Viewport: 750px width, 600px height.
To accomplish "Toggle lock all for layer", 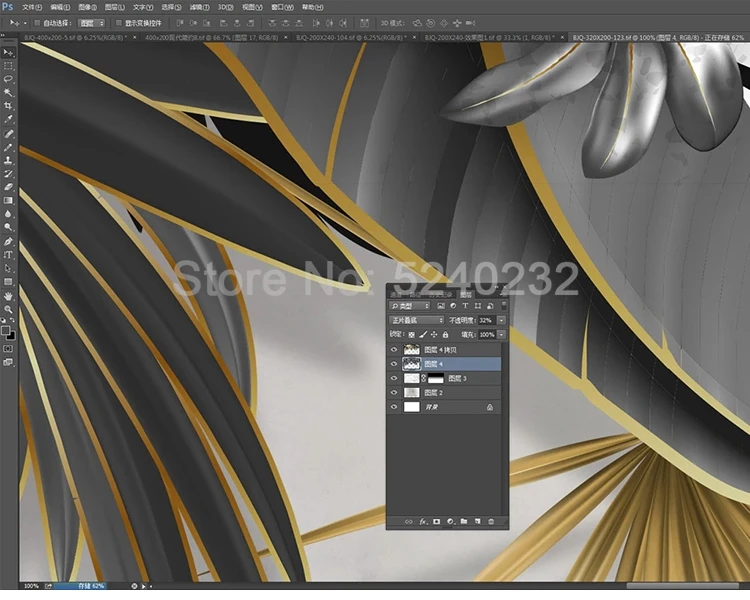I will [445, 335].
